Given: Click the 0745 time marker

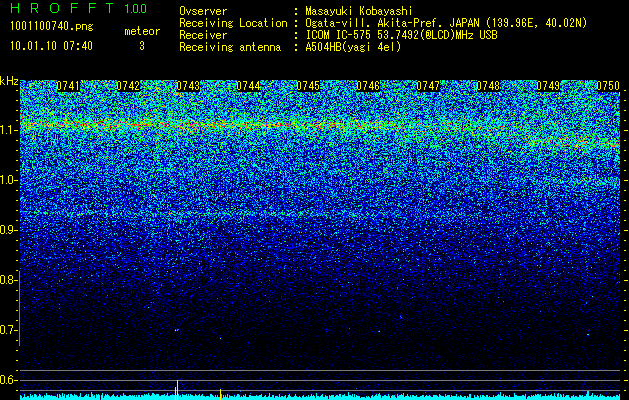Looking at the screenshot, I should click(308, 86).
